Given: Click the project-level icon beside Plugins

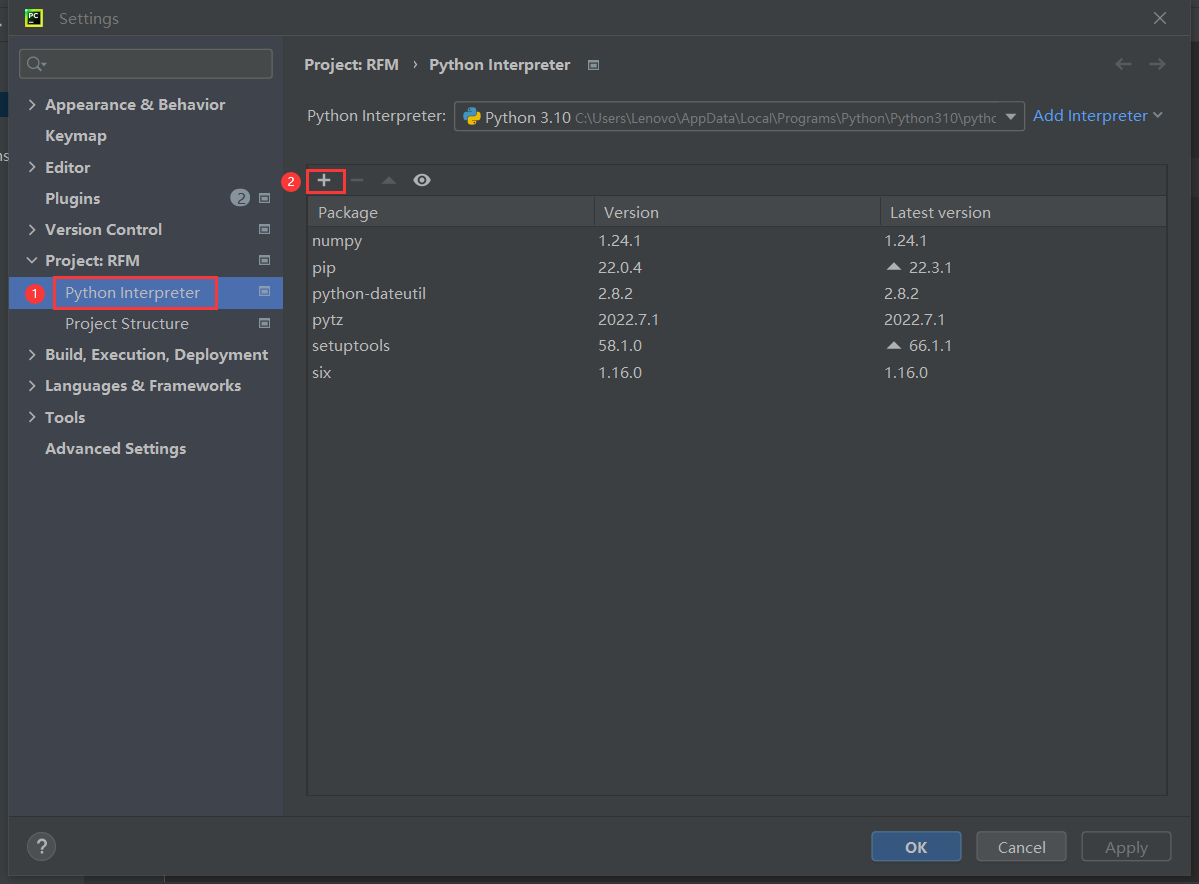Looking at the screenshot, I should (265, 198).
